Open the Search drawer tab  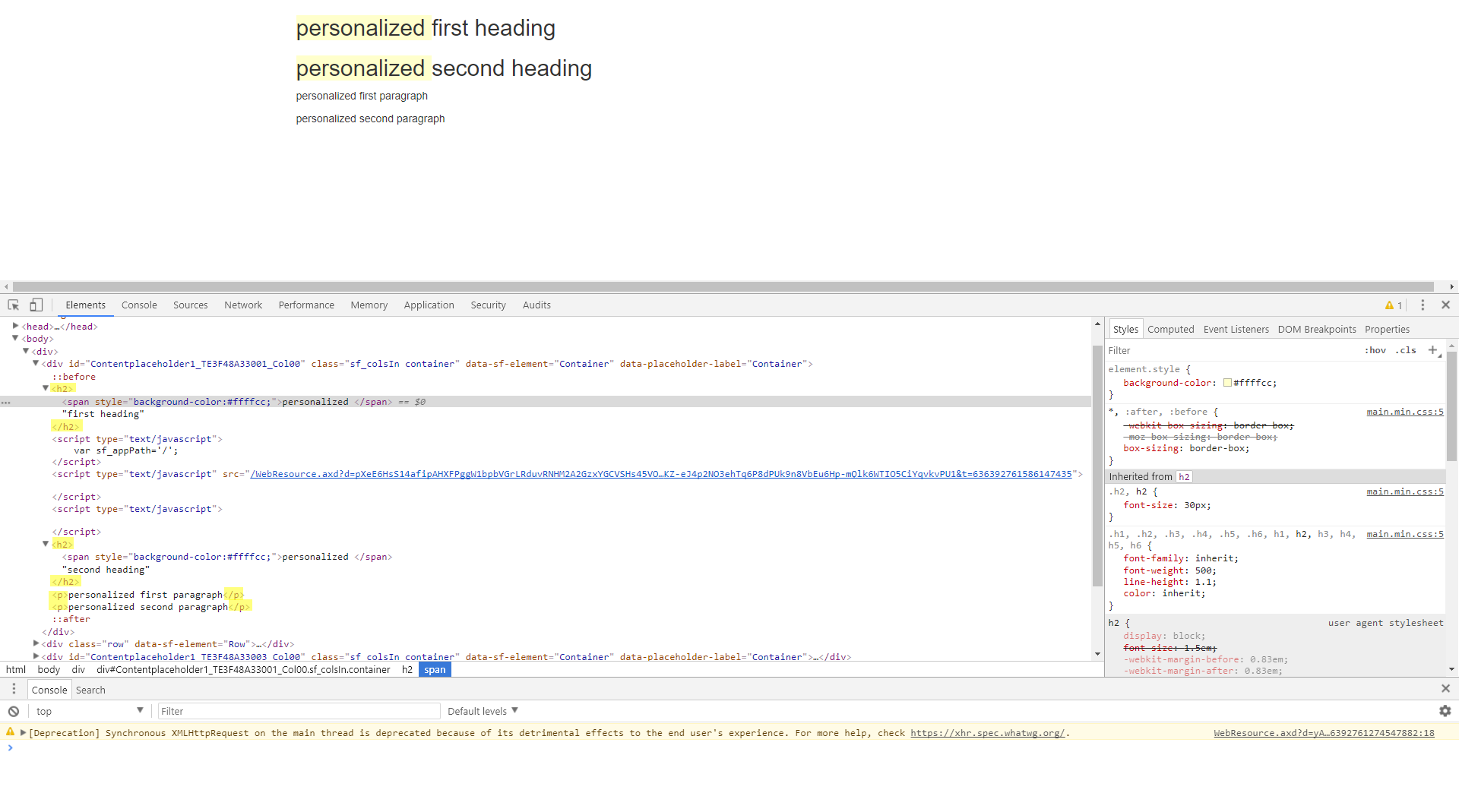coord(90,690)
